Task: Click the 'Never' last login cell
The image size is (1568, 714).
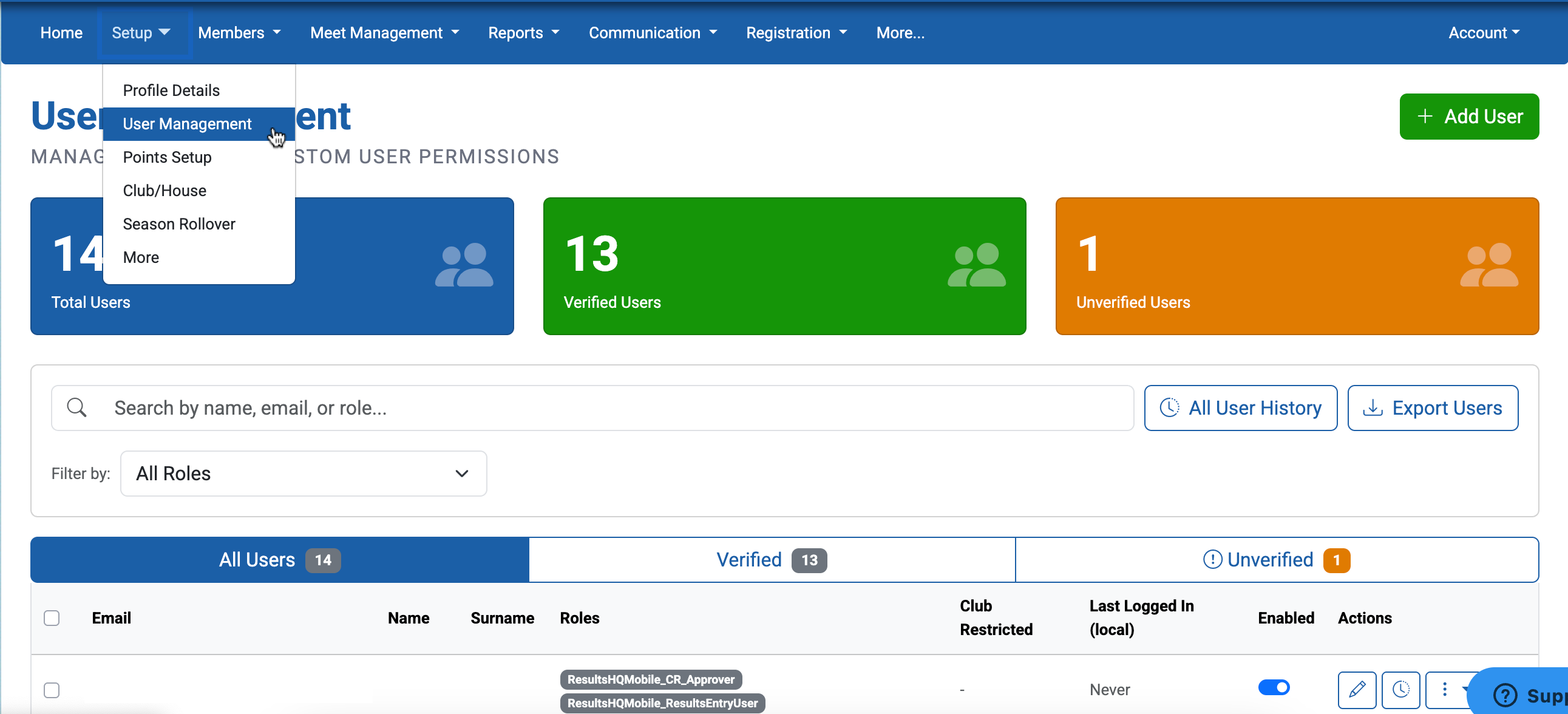Action: pos(1110,689)
